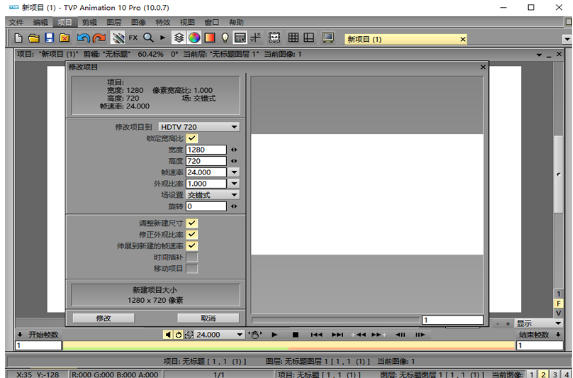This screenshot has width=573, height=378.
Task: Click the project window vertical scrollbar
Action: pos(558,174)
